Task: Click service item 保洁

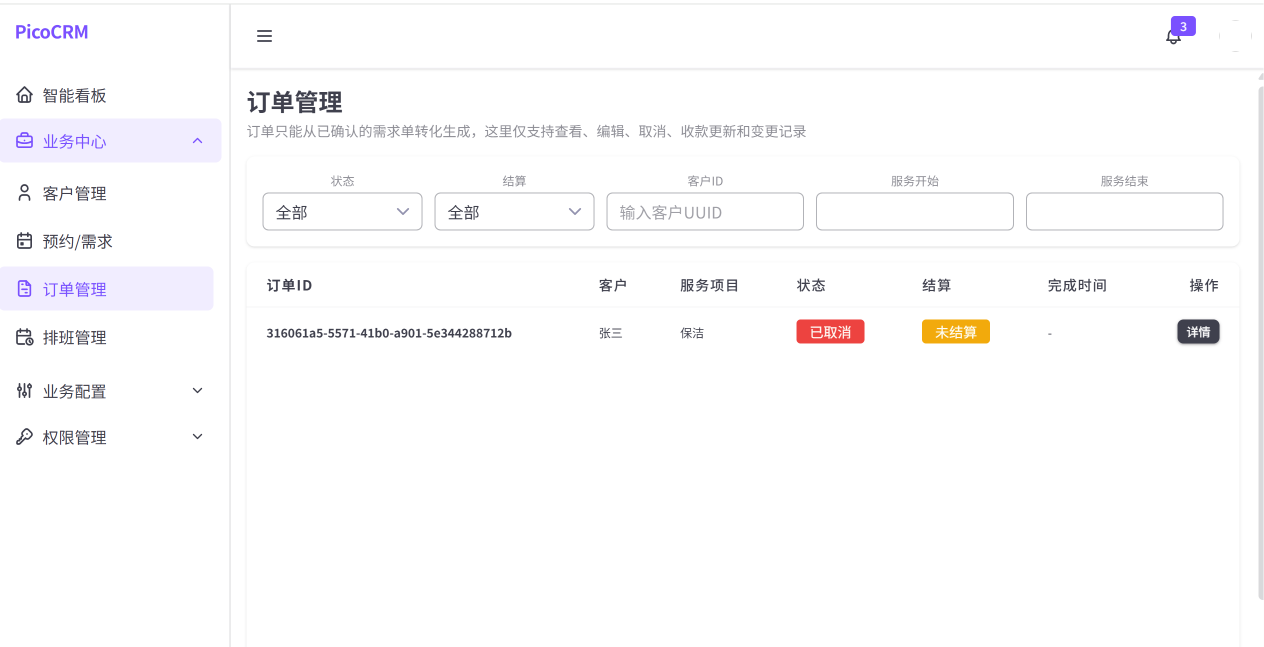Action: click(x=692, y=333)
